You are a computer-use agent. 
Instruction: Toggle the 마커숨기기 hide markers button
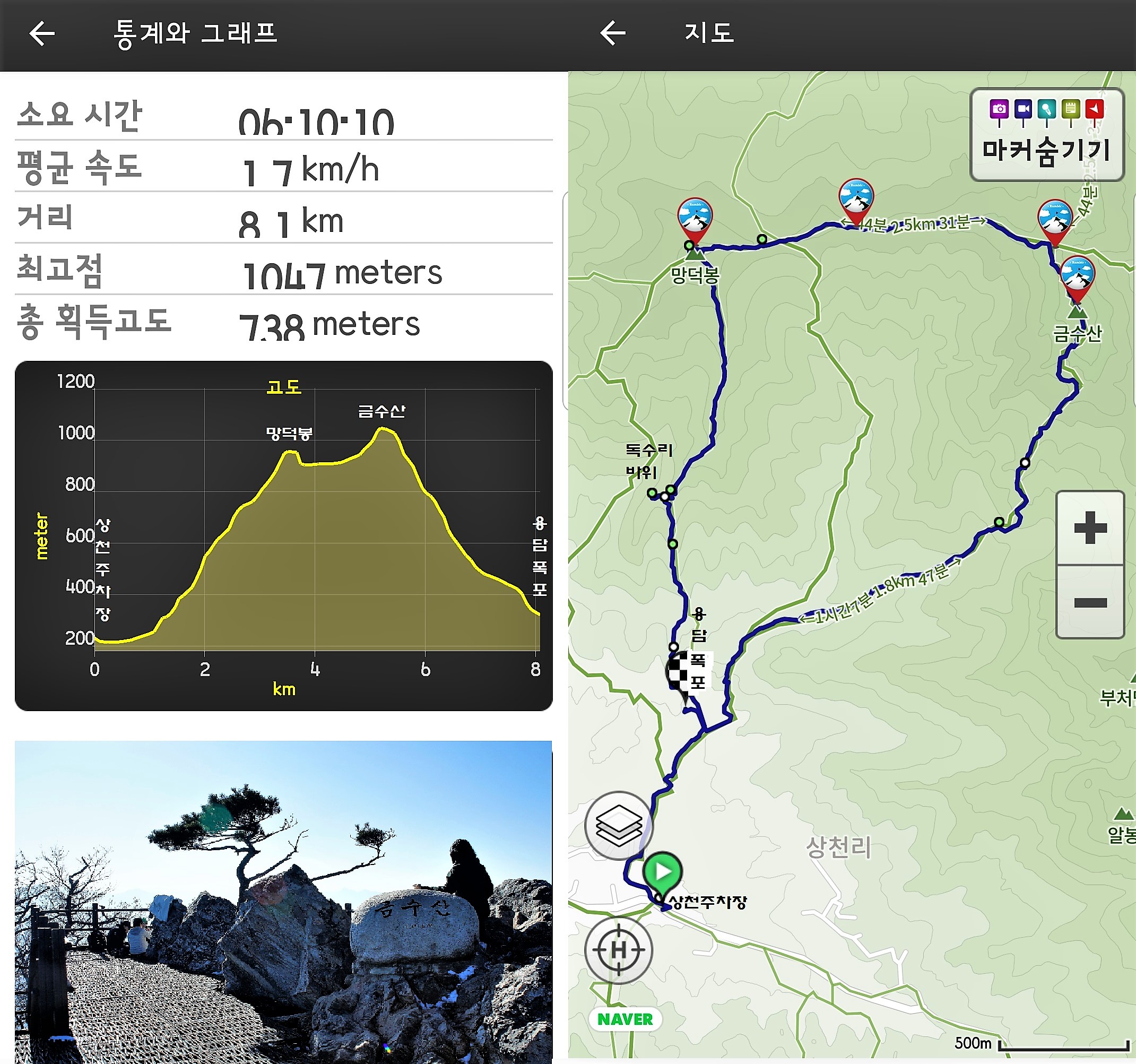(x=1047, y=135)
